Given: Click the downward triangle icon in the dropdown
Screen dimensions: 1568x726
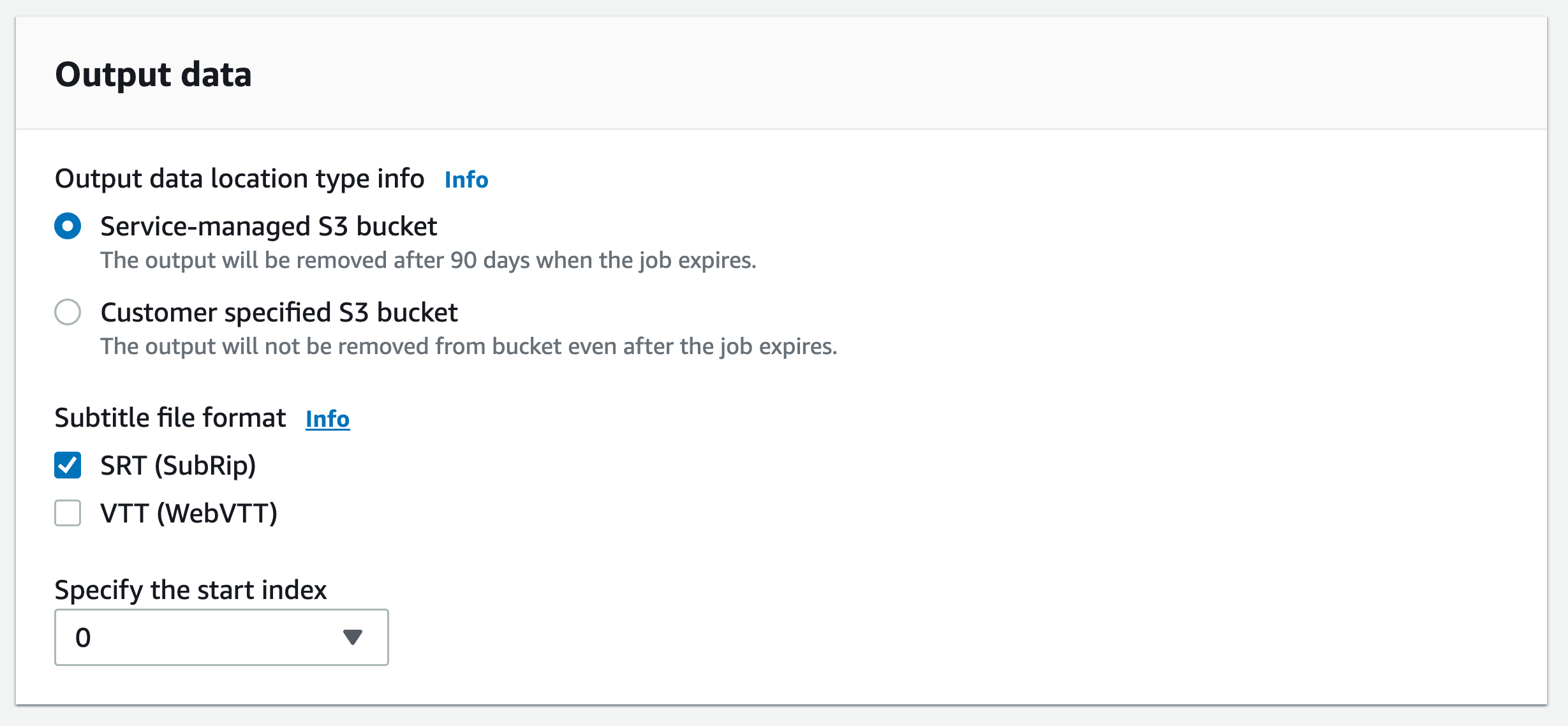Looking at the screenshot, I should [352, 637].
